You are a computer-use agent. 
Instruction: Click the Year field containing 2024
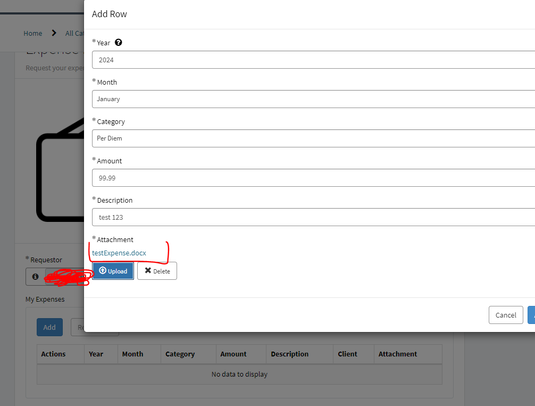tap(313, 60)
